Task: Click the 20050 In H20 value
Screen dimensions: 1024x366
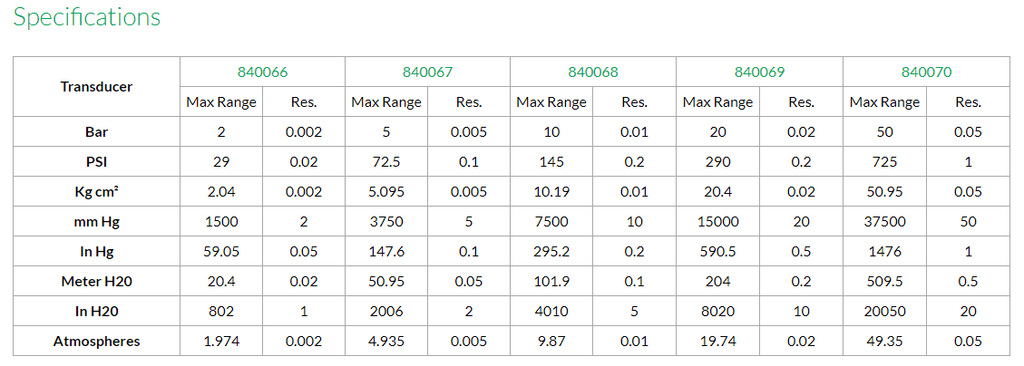Action: pos(885,311)
